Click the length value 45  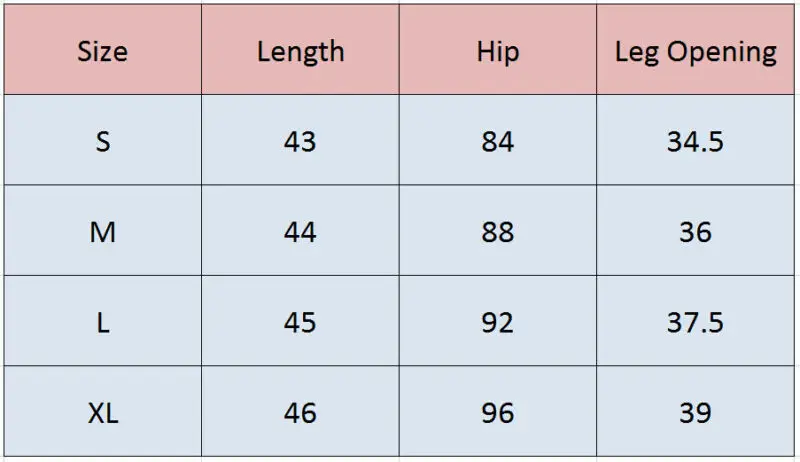click(x=300, y=322)
